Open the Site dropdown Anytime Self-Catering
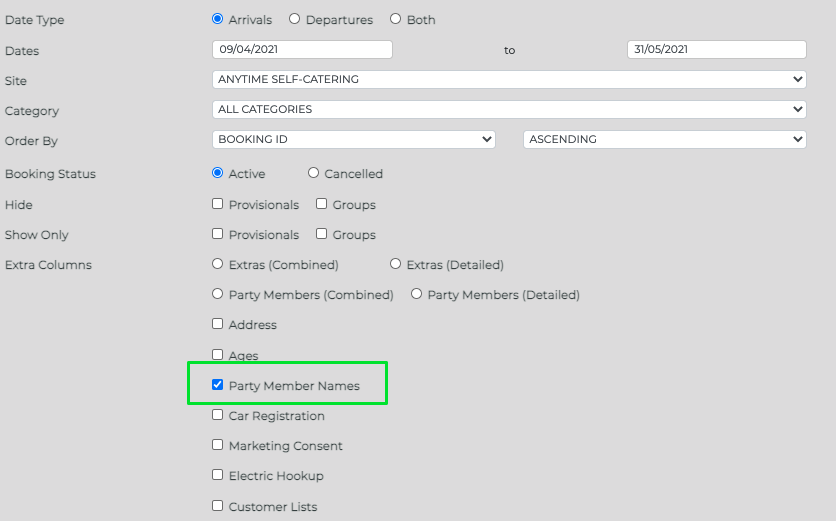Viewport: 836px width, 521px height. pos(509,79)
